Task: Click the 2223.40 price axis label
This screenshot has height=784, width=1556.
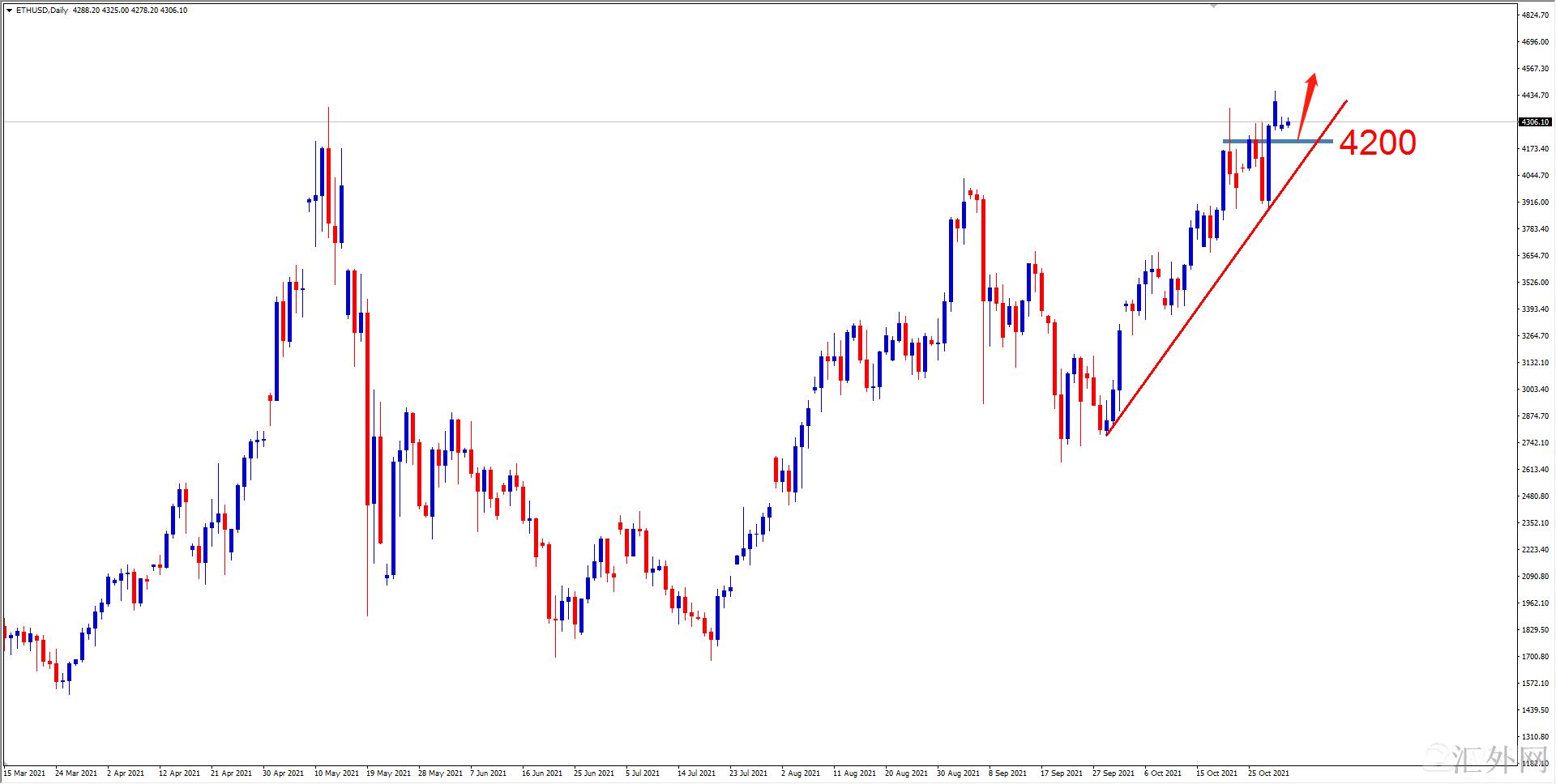Action: (x=1535, y=550)
